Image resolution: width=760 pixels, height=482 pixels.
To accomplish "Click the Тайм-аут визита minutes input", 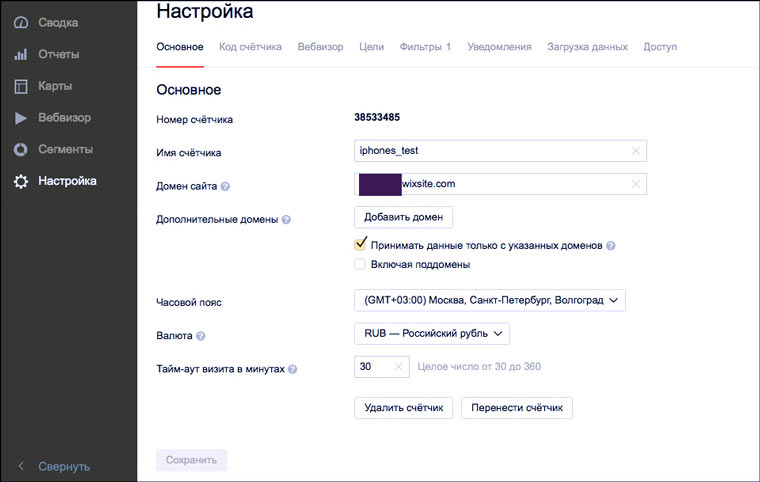I will click(382, 367).
